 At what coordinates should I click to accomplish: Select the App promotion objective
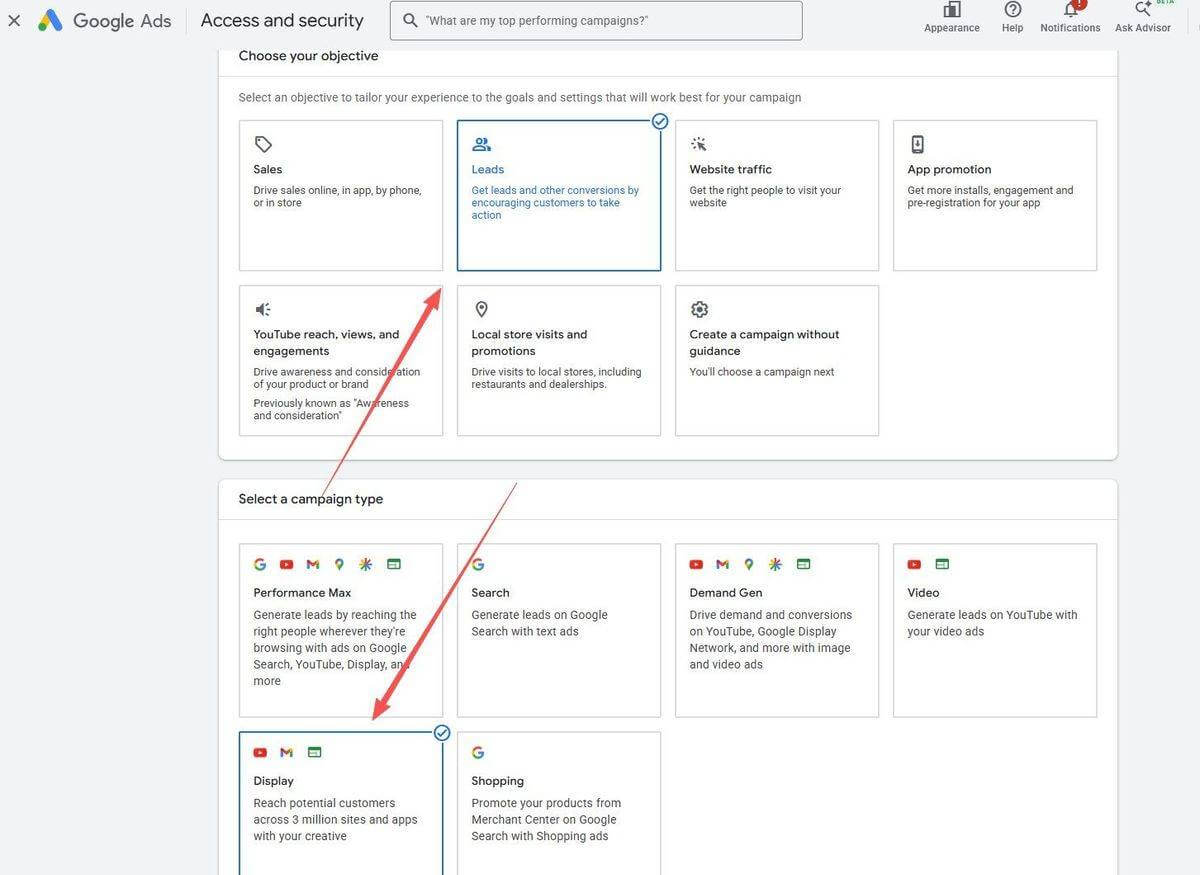pos(995,196)
